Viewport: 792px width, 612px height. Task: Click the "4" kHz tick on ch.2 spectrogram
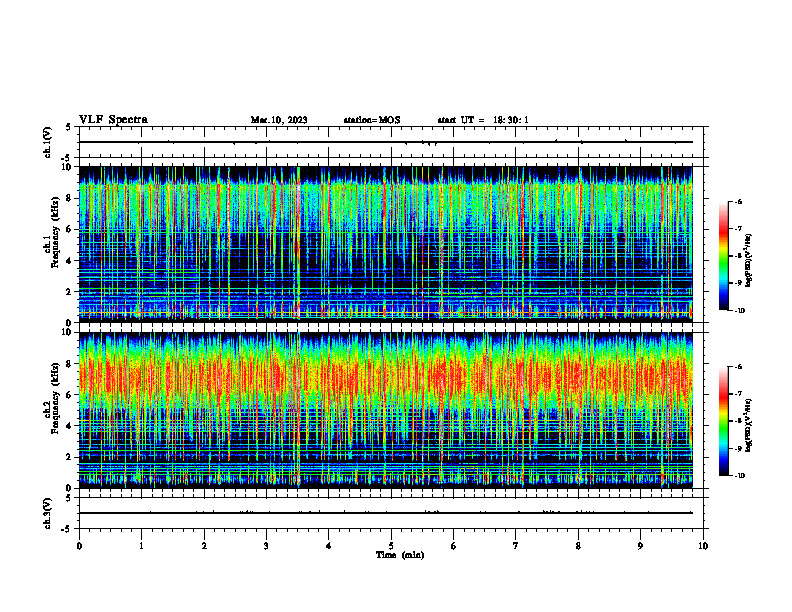[x=70, y=426]
